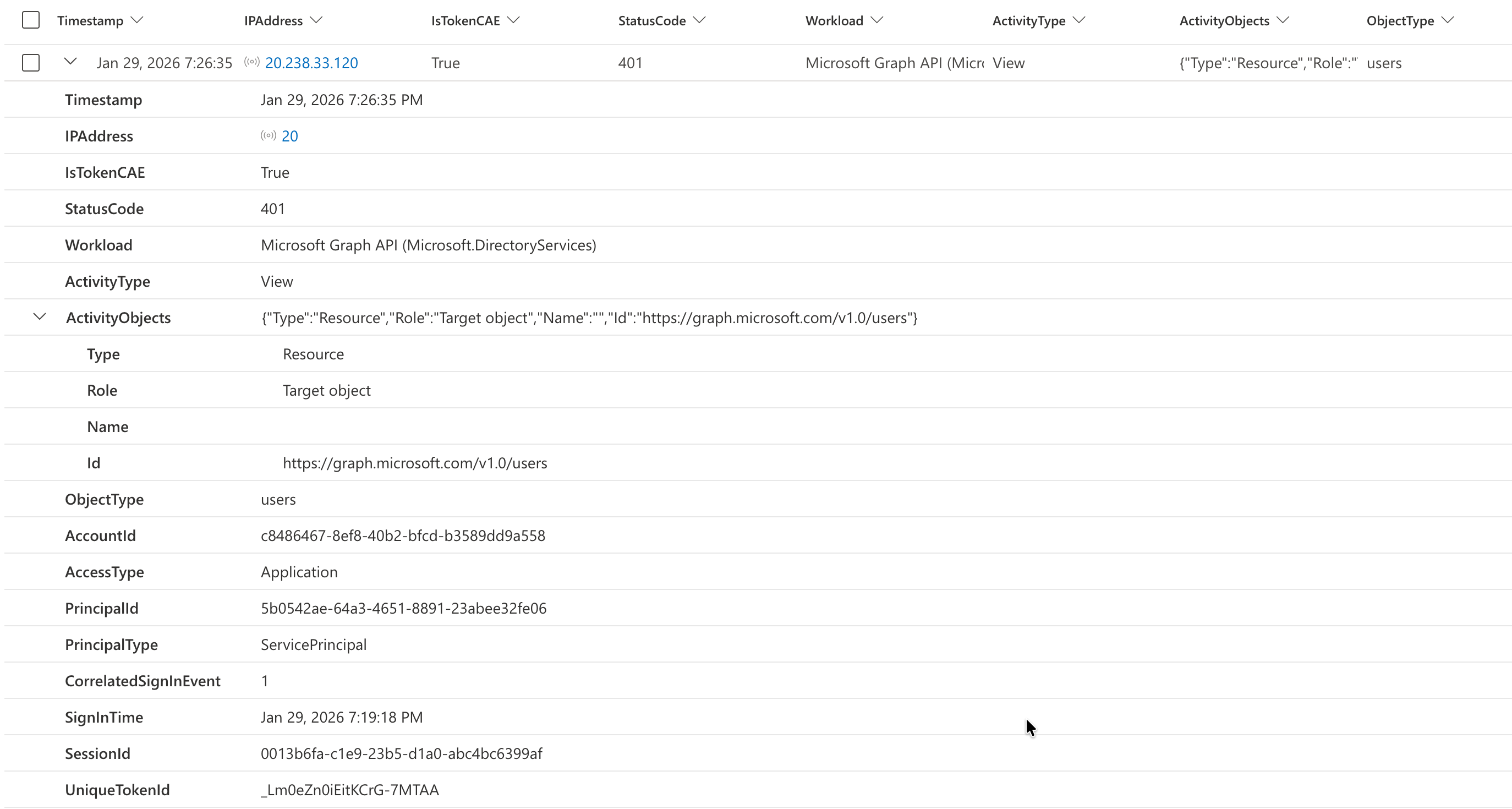
Task: Click the graph.microsoft.com users Id value
Action: tap(414, 463)
